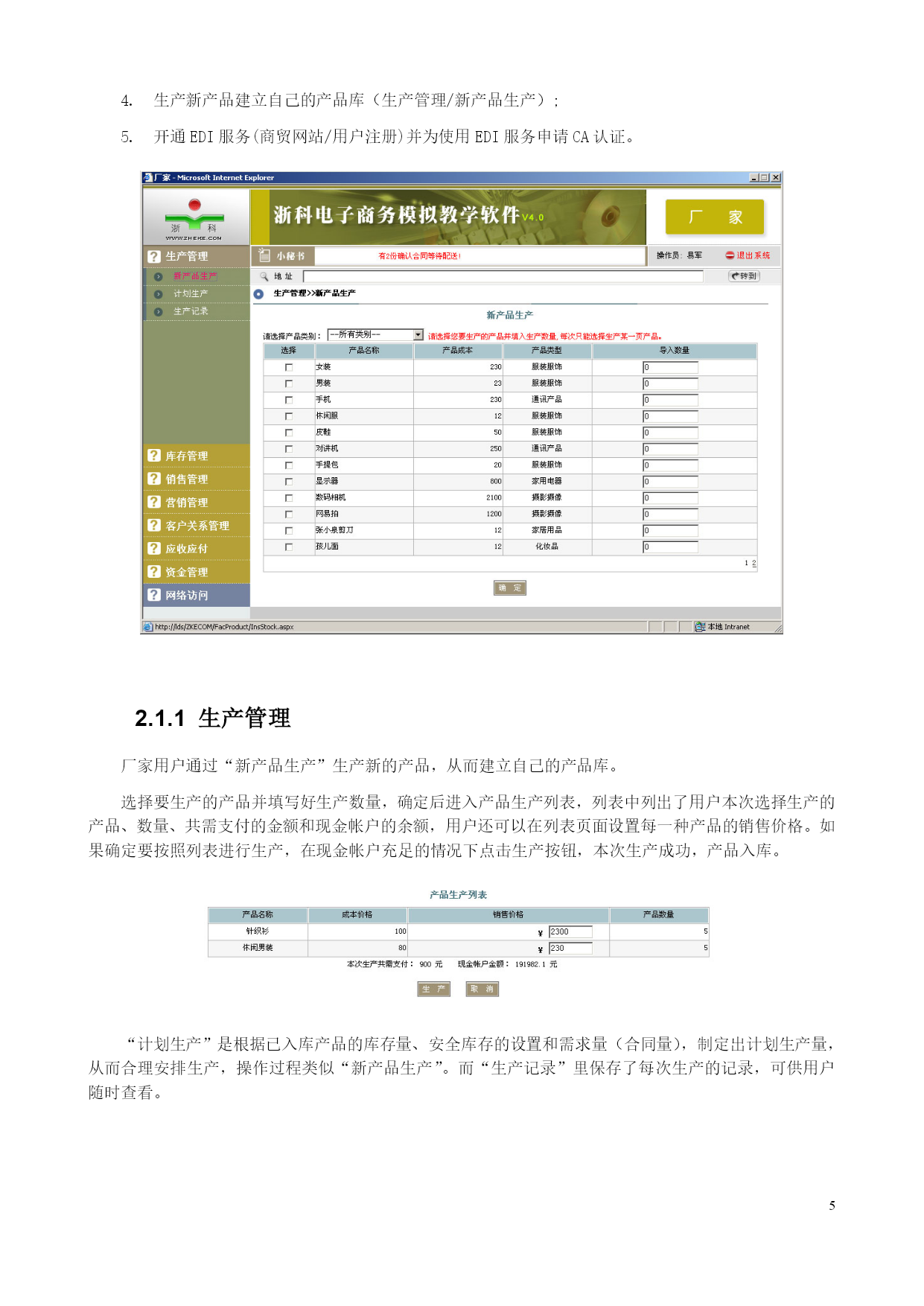Go to page 2 of the product list
This screenshot has height=1306, width=924.
tap(753, 564)
